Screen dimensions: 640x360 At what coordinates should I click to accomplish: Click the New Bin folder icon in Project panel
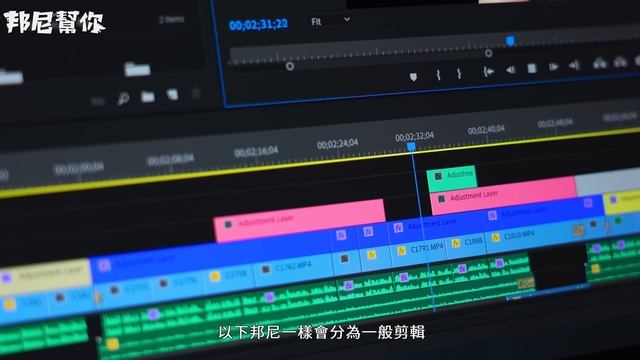[x=147, y=97]
